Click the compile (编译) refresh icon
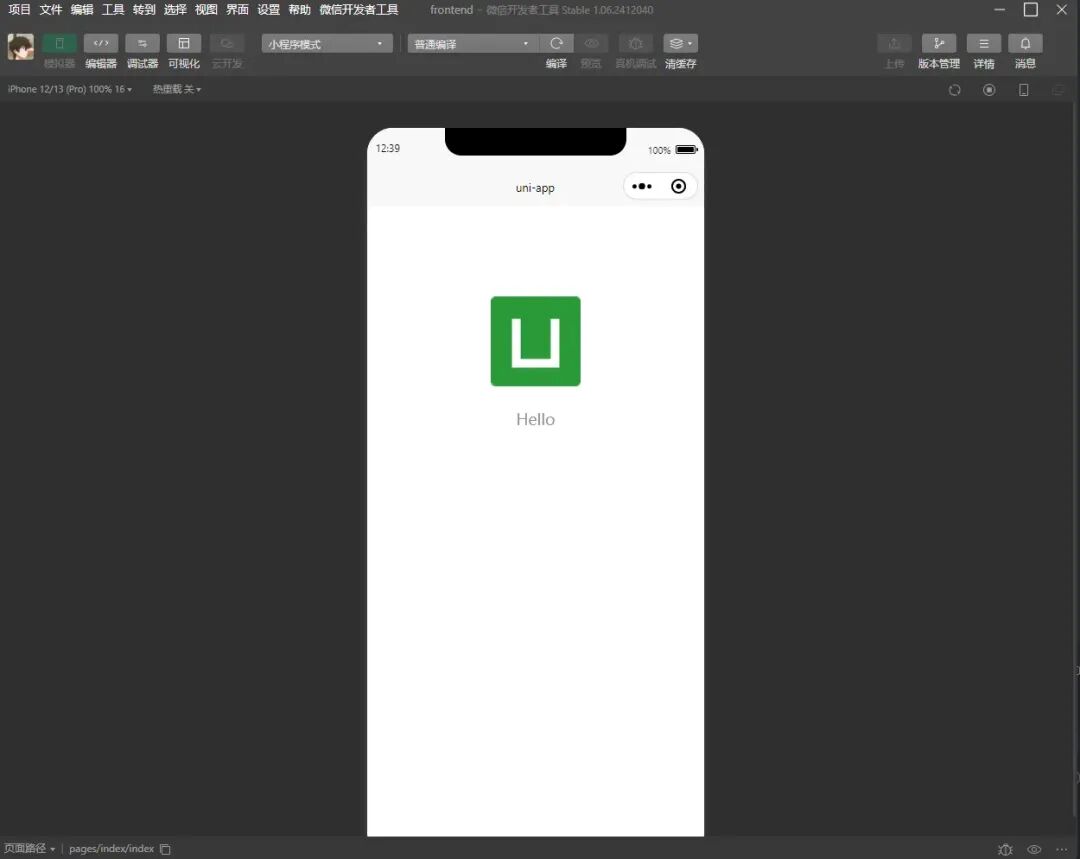This screenshot has width=1080, height=859. pos(557,43)
